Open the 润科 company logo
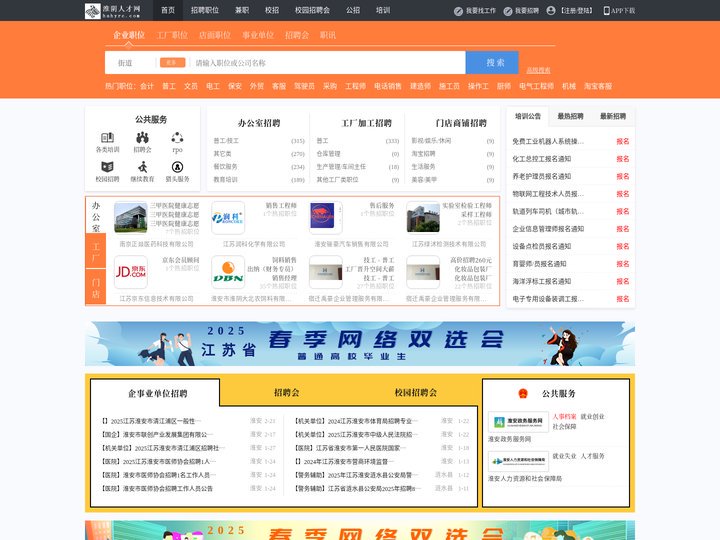Screen dimensions: 720x540 [228, 218]
